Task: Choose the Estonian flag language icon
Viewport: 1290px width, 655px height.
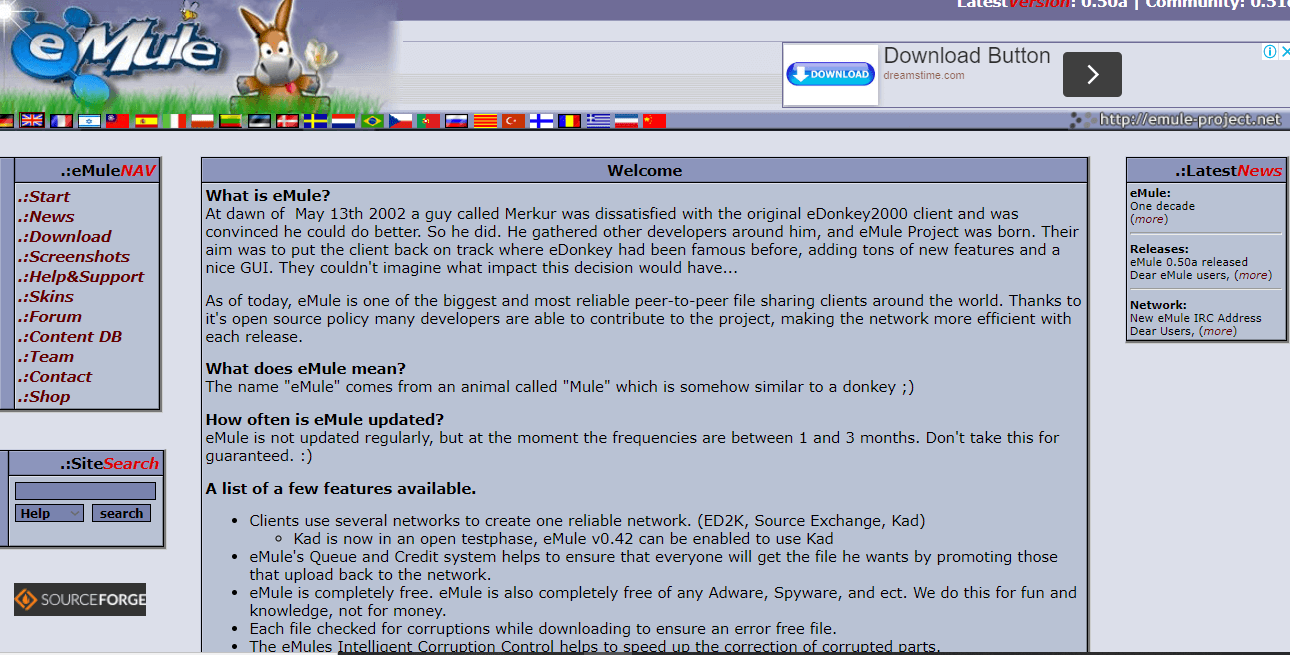Action: (x=259, y=120)
